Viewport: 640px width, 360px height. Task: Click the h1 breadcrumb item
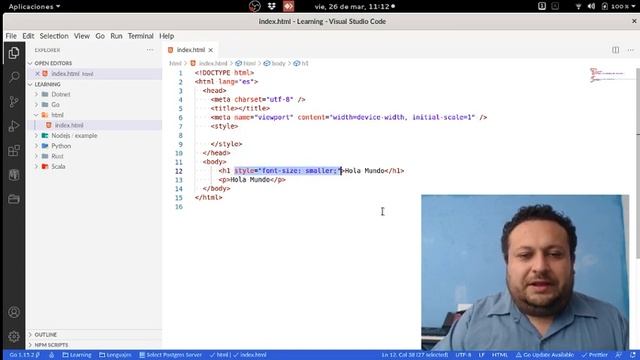(x=301, y=63)
